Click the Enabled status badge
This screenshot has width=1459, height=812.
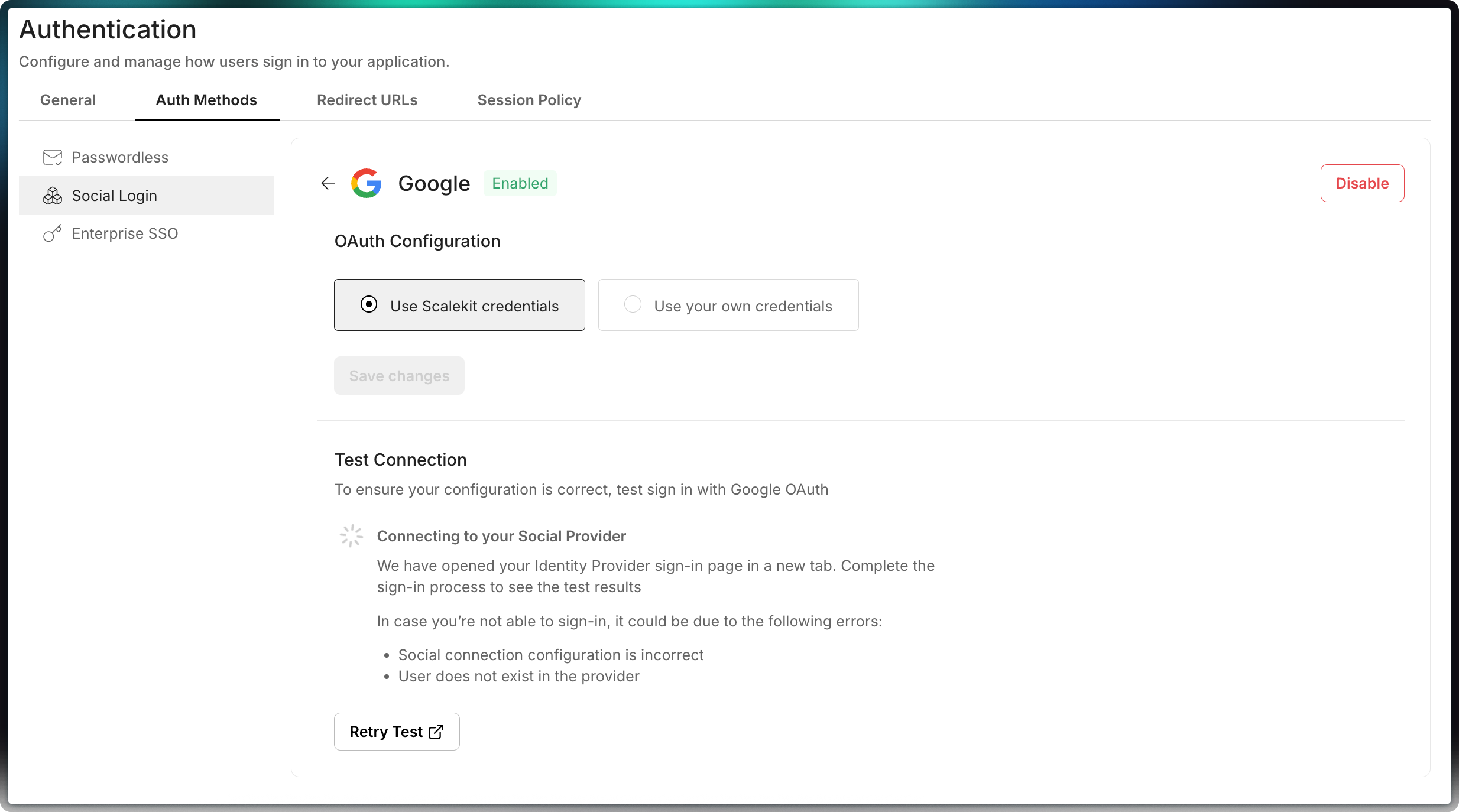coord(520,183)
